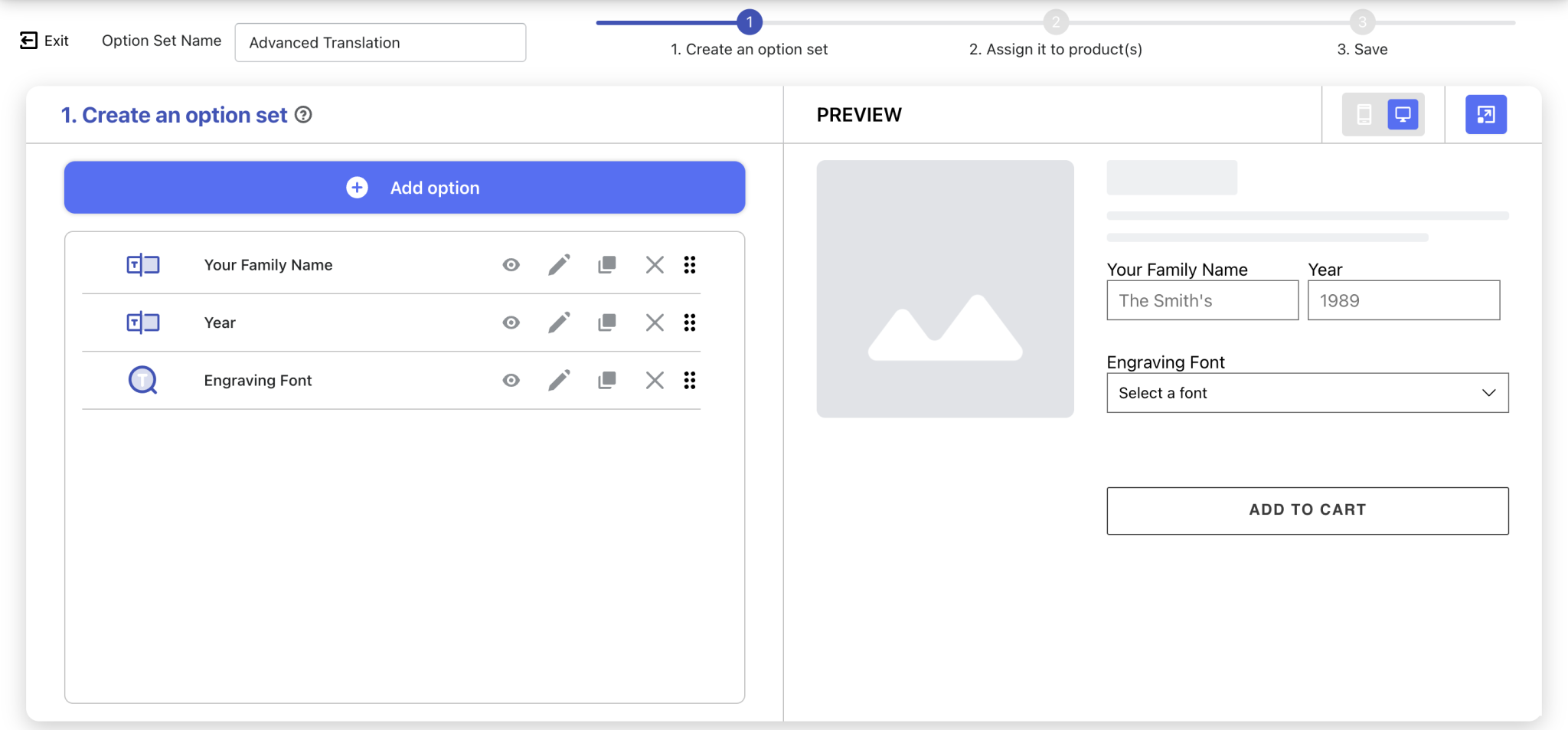Hide the Year option from preview
Image resolution: width=1568 pixels, height=730 pixels.
point(511,322)
